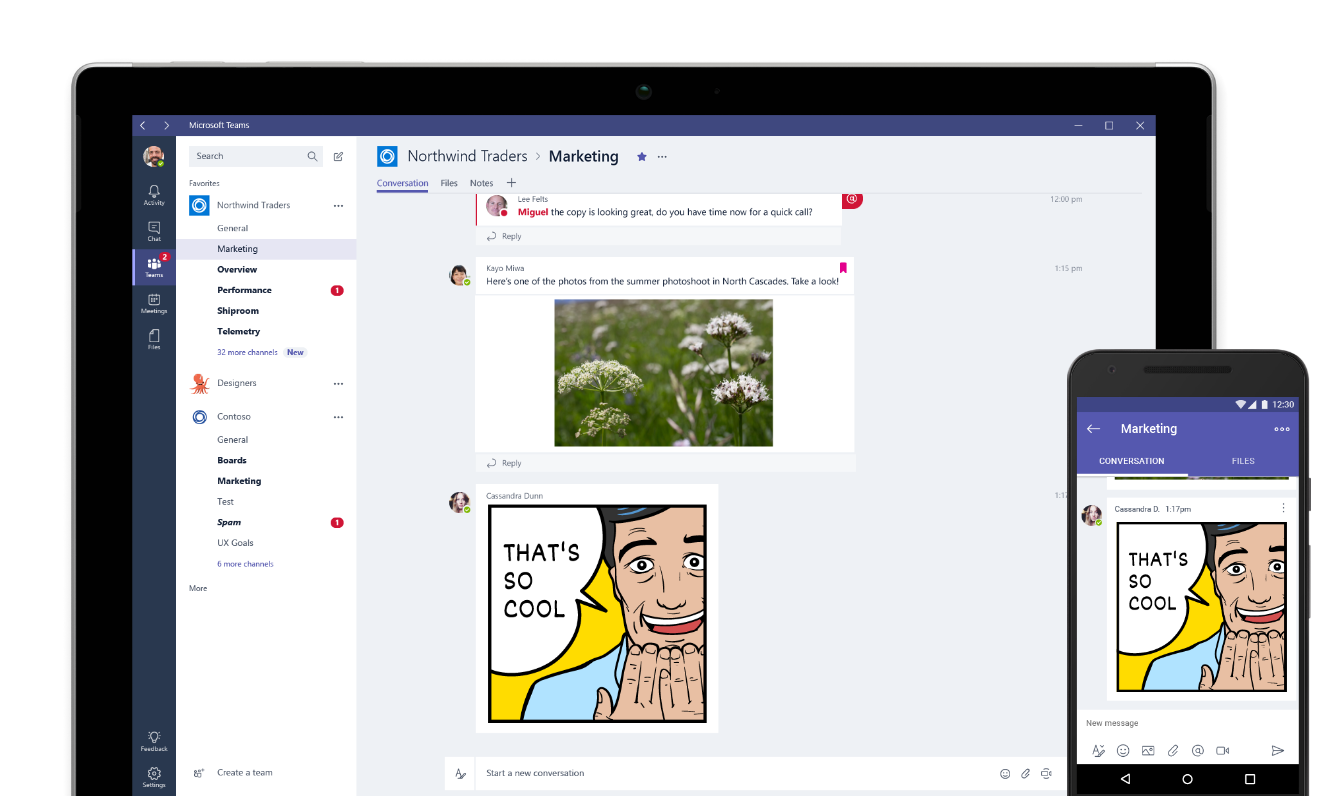Open the Teams view in the left rail
Viewport: 1339px width, 796px height.
[x=154, y=267]
